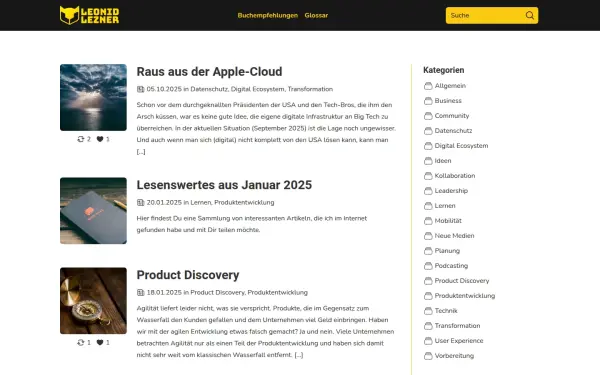Click the cloudy sea thumbnail of Apple-Cloud post

[93, 98]
